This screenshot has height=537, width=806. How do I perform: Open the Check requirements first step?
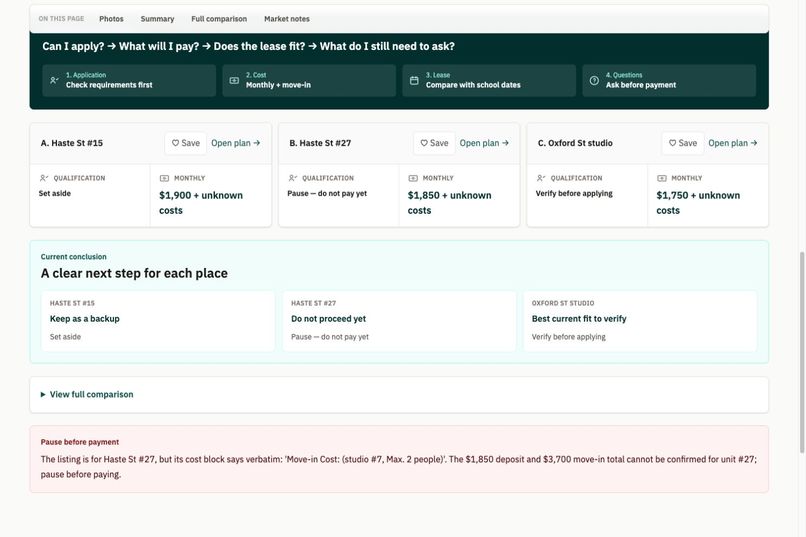[x=129, y=80]
